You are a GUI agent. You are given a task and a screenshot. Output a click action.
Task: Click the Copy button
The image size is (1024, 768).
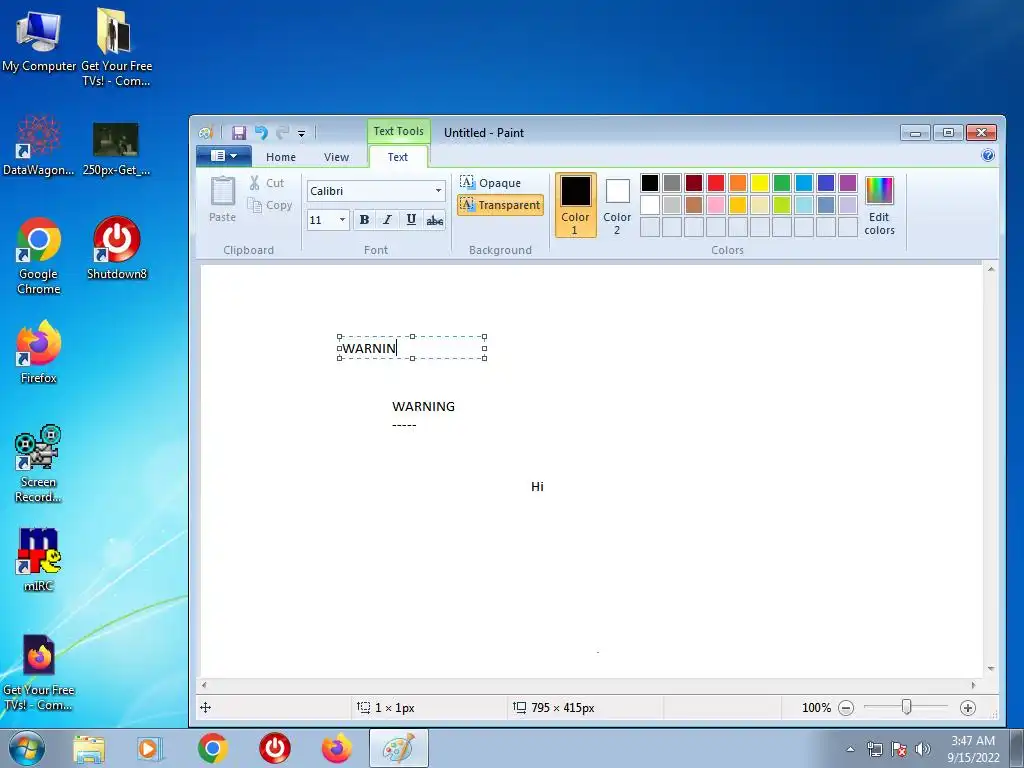pyautogui.click(x=270, y=205)
